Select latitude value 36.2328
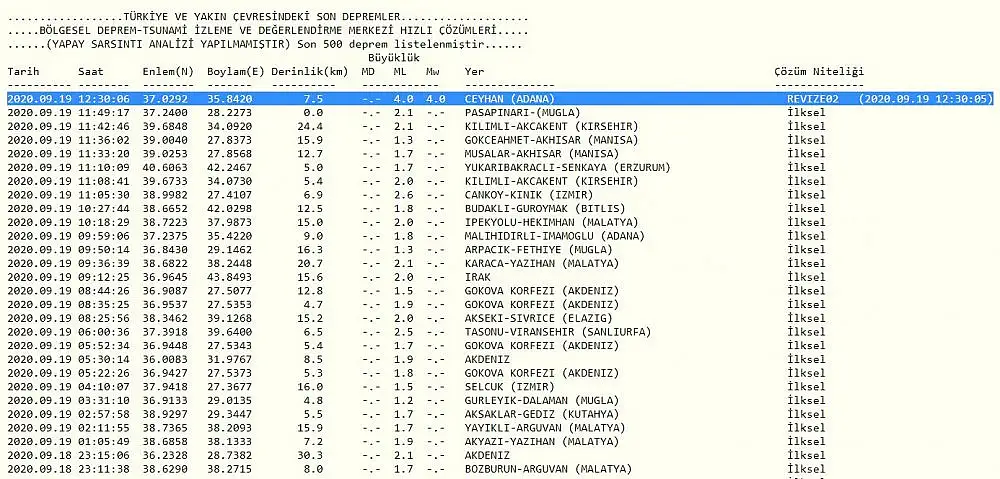Image resolution: width=1000 pixels, height=479 pixels. 165,455
